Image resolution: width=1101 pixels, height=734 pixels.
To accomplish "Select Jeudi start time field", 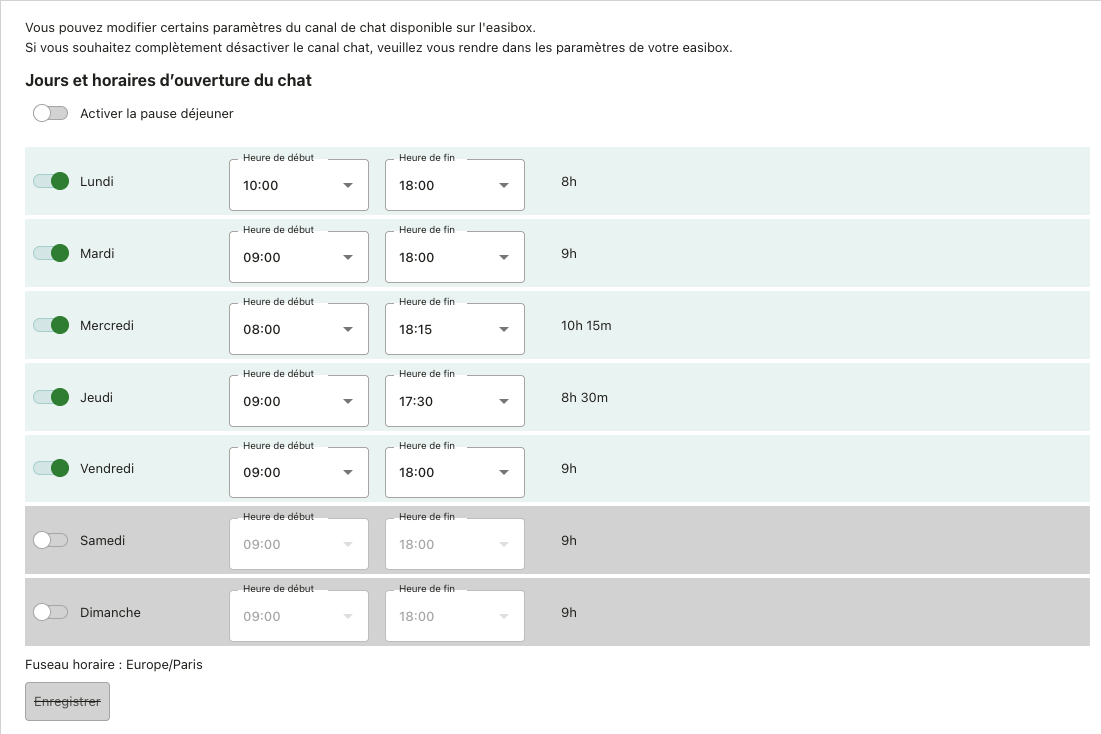I will point(298,401).
